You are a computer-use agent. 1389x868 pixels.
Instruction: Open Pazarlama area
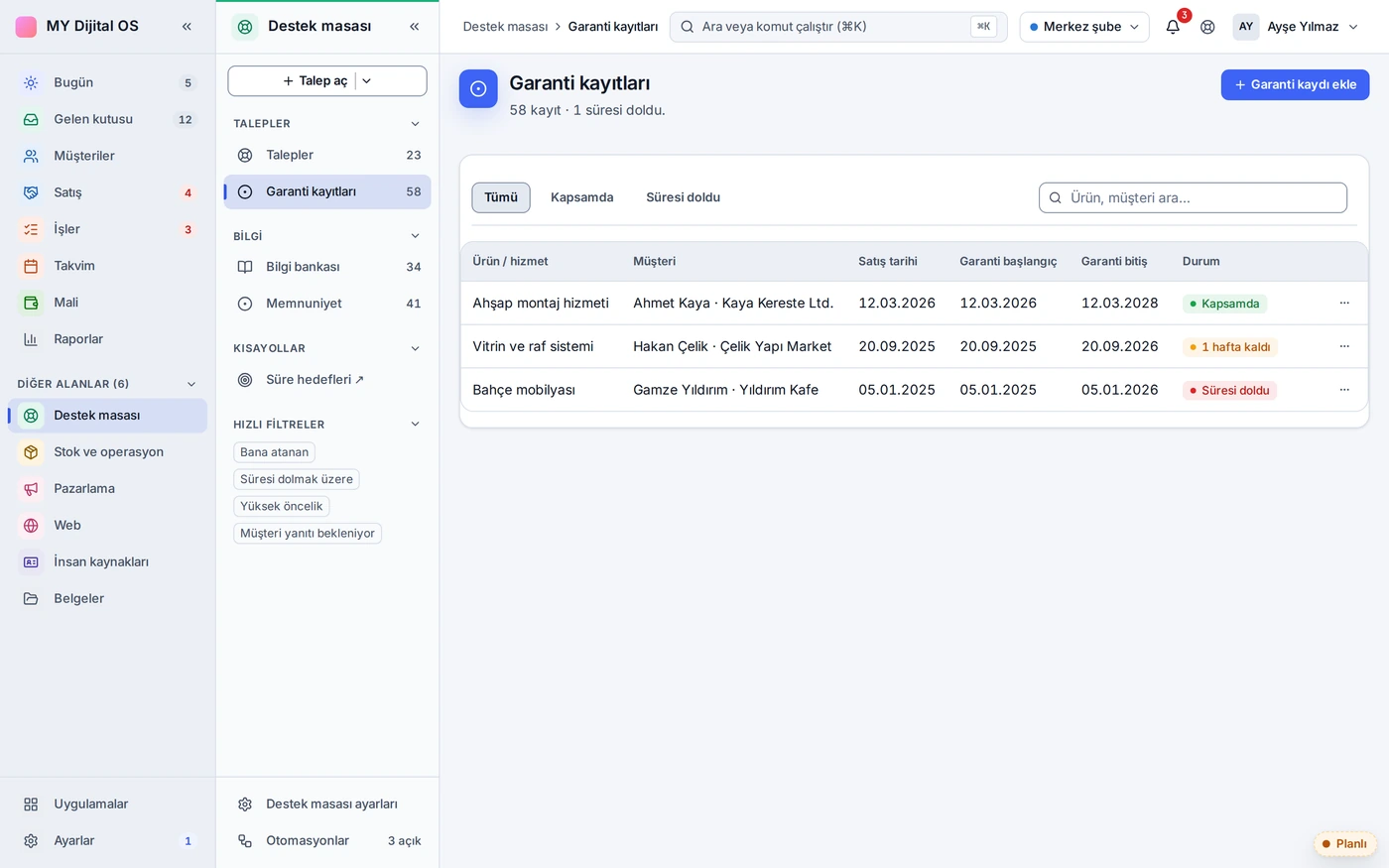pos(107,489)
